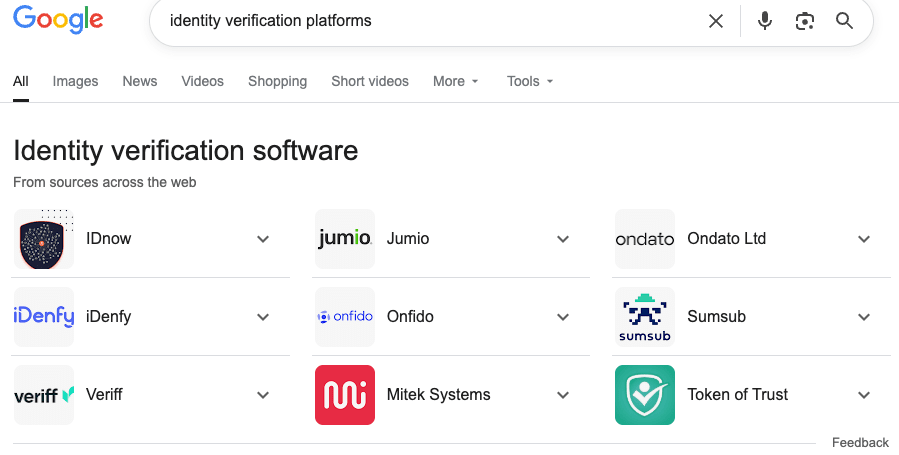The image size is (899, 455).
Task: Click the IDnow logo thumbnail
Action: pos(44,239)
